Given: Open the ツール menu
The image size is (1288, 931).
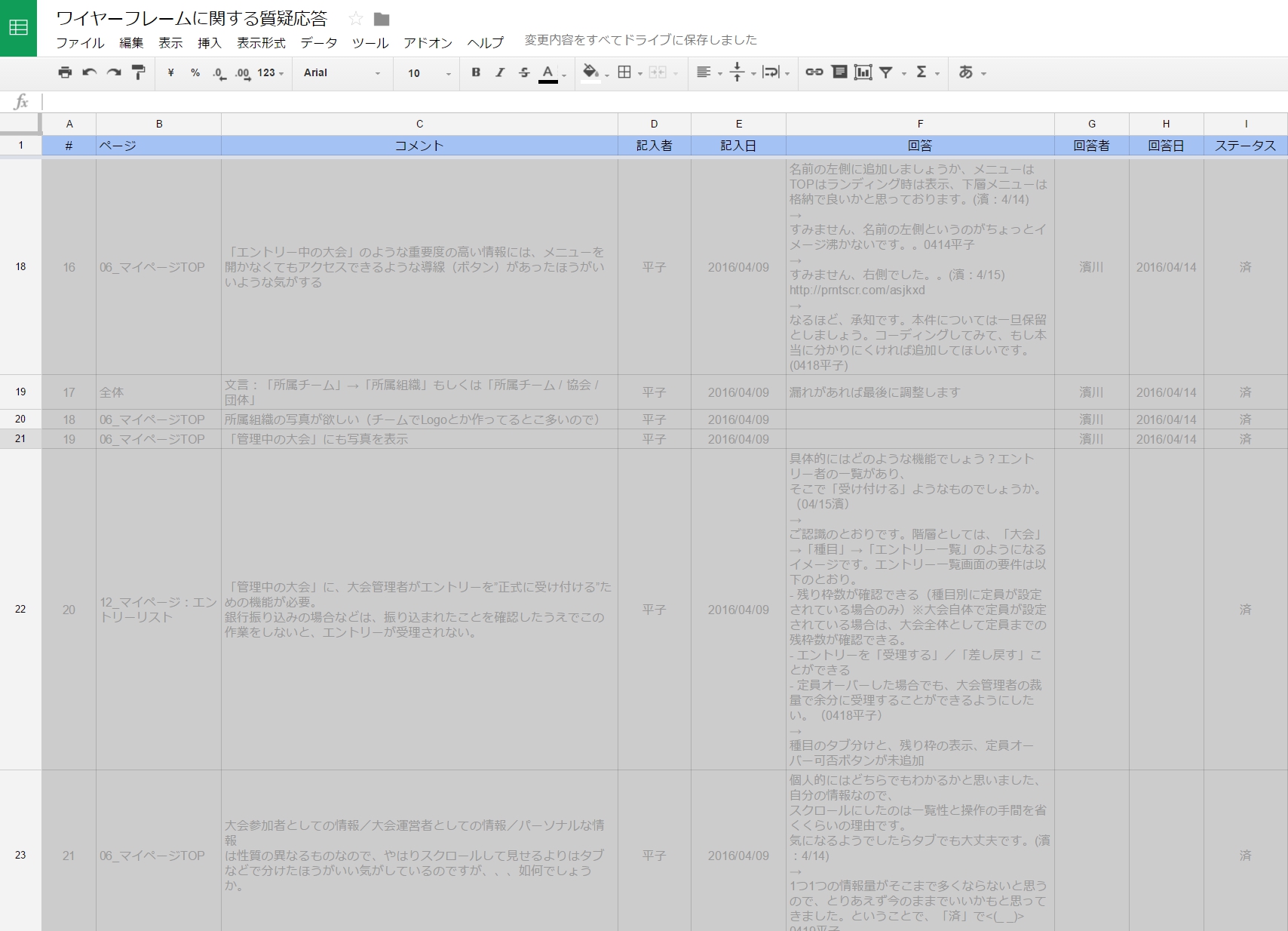Looking at the screenshot, I should tap(370, 43).
